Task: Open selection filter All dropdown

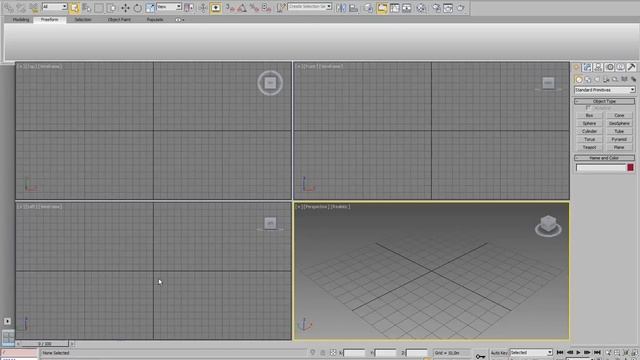Action: point(54,7)
